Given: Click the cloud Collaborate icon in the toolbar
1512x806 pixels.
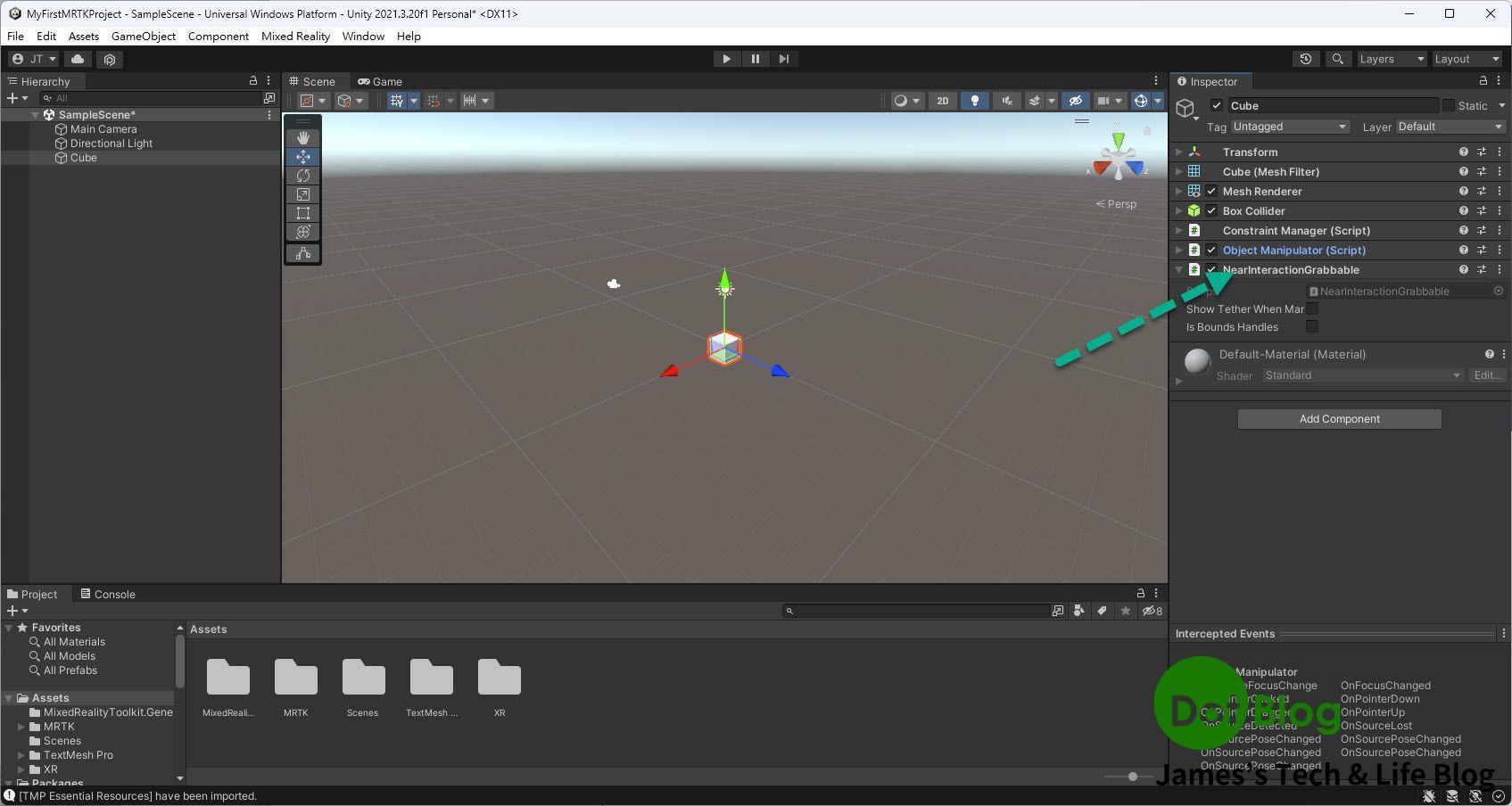Looking at the screenshot, I should (x=77, y=59).
